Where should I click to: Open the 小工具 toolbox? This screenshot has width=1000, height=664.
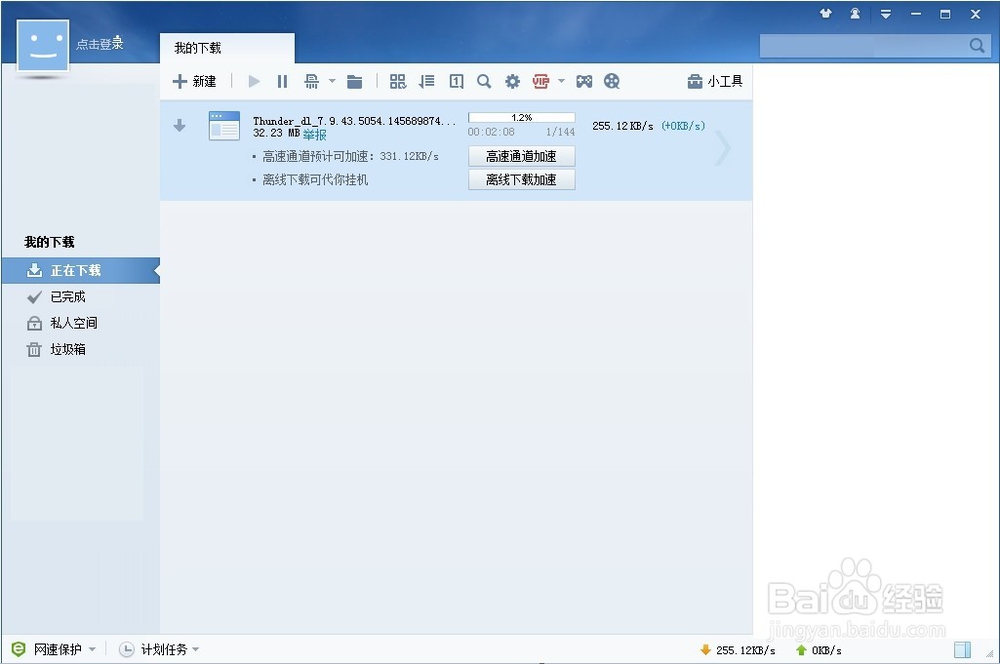tap(715, 82)
